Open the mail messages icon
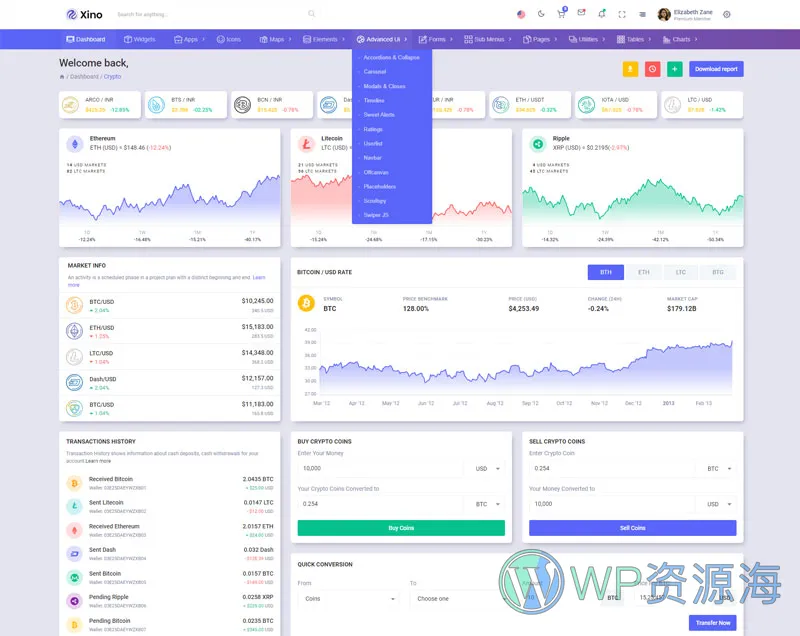The width and height of the screenshot is (800, 636). (581, 14)
